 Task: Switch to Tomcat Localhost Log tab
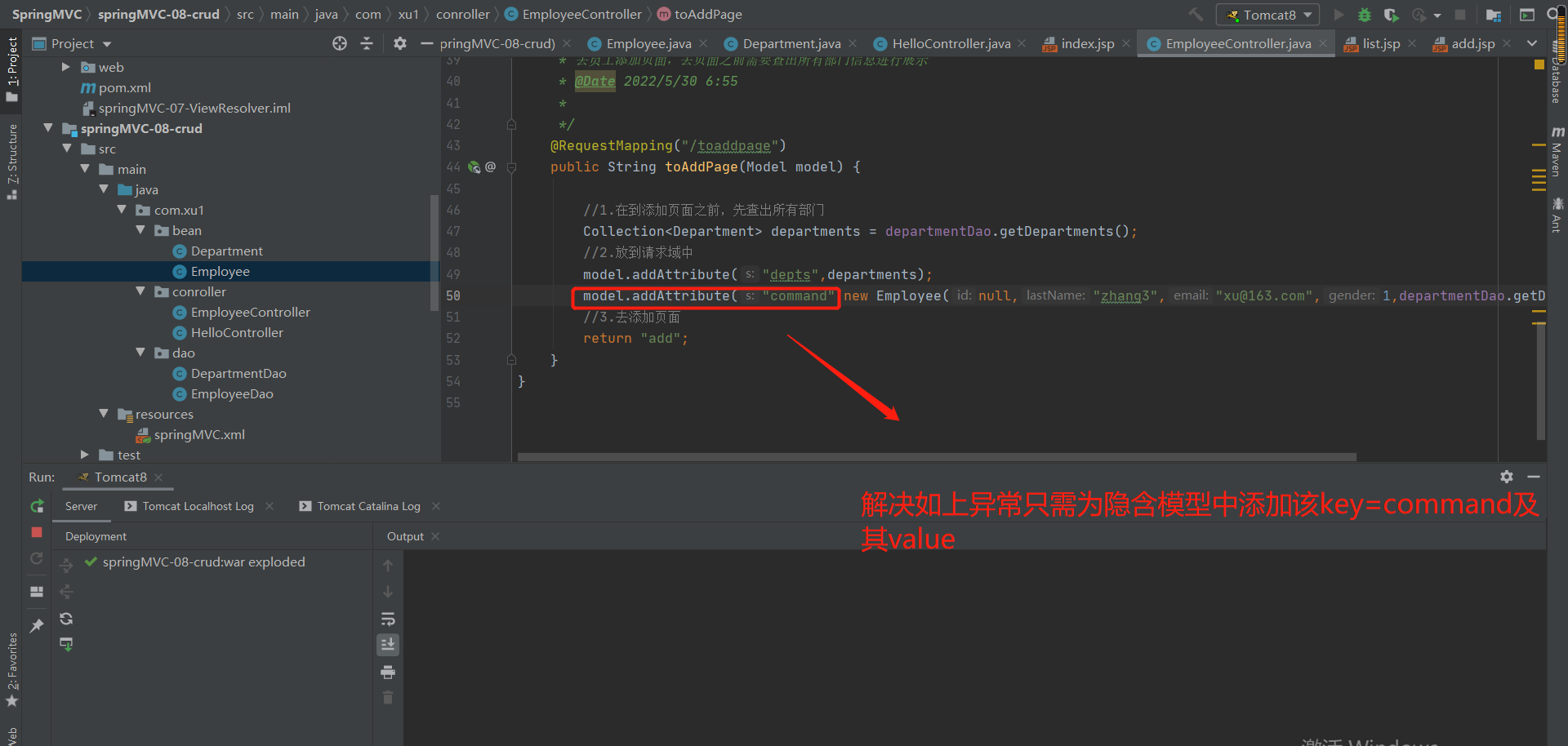pos(198,506)
